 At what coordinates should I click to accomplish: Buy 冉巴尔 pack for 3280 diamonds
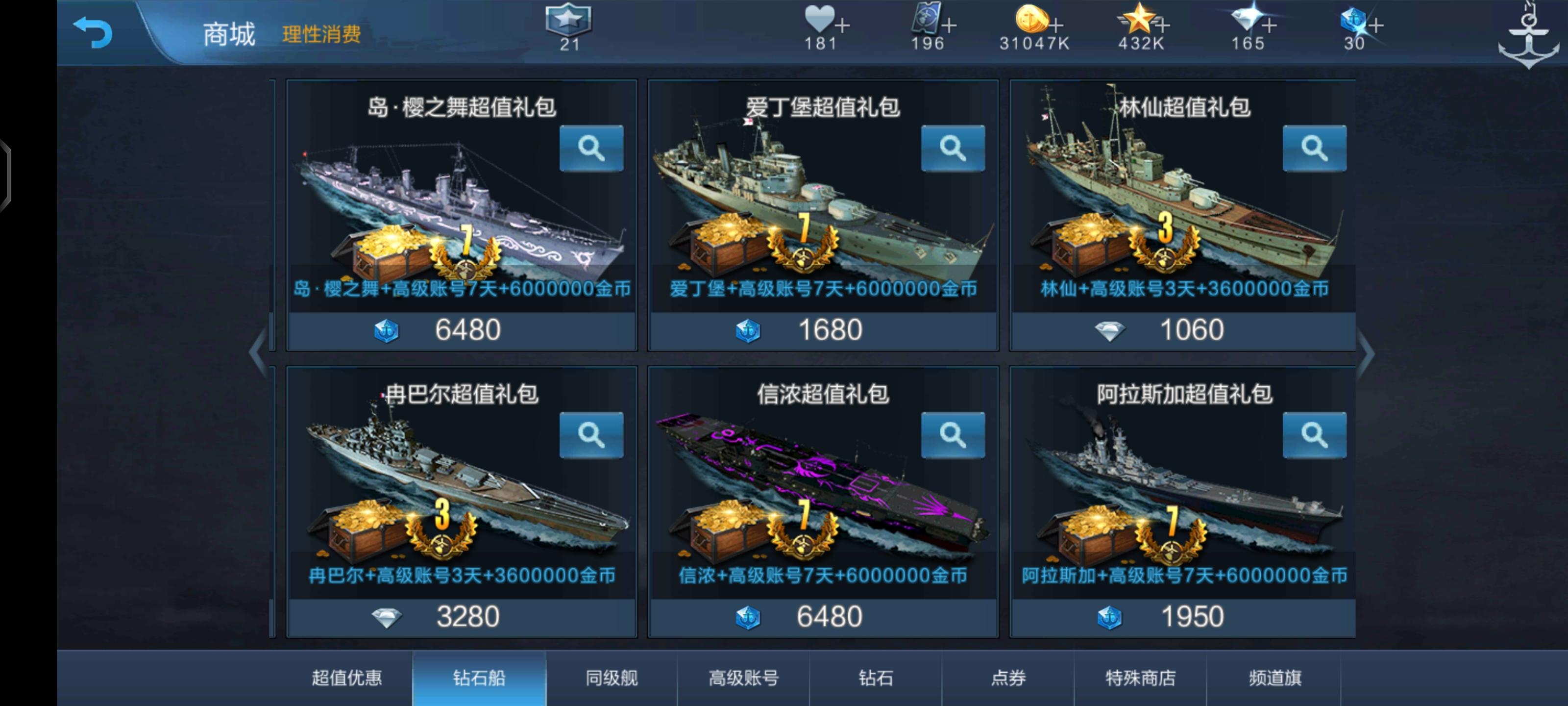(462, 617)
